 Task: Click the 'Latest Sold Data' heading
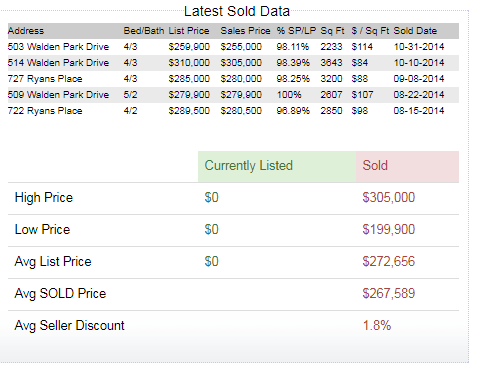coord(237,11)
